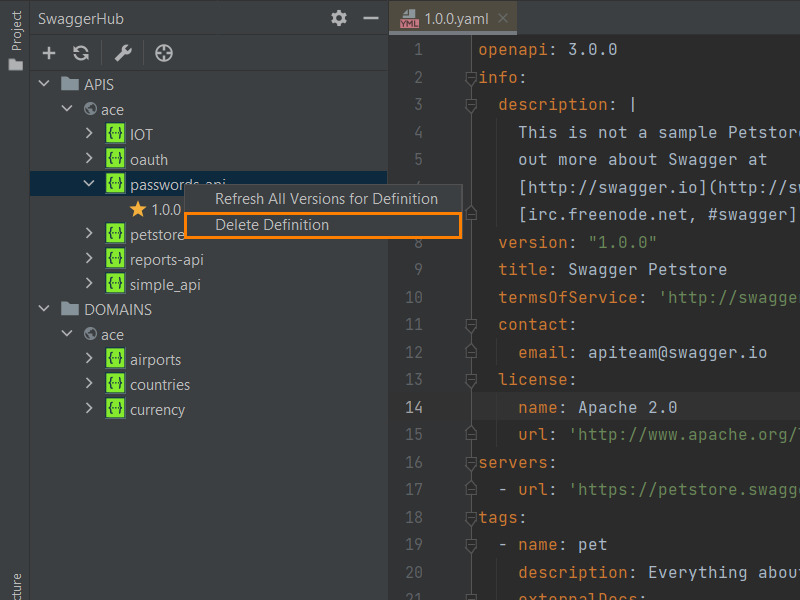Viewport: 800px width, 600px height.
Task: Close the 1.0.0.yaml tab
Action: pyautogui.click(x=503, y=18)
